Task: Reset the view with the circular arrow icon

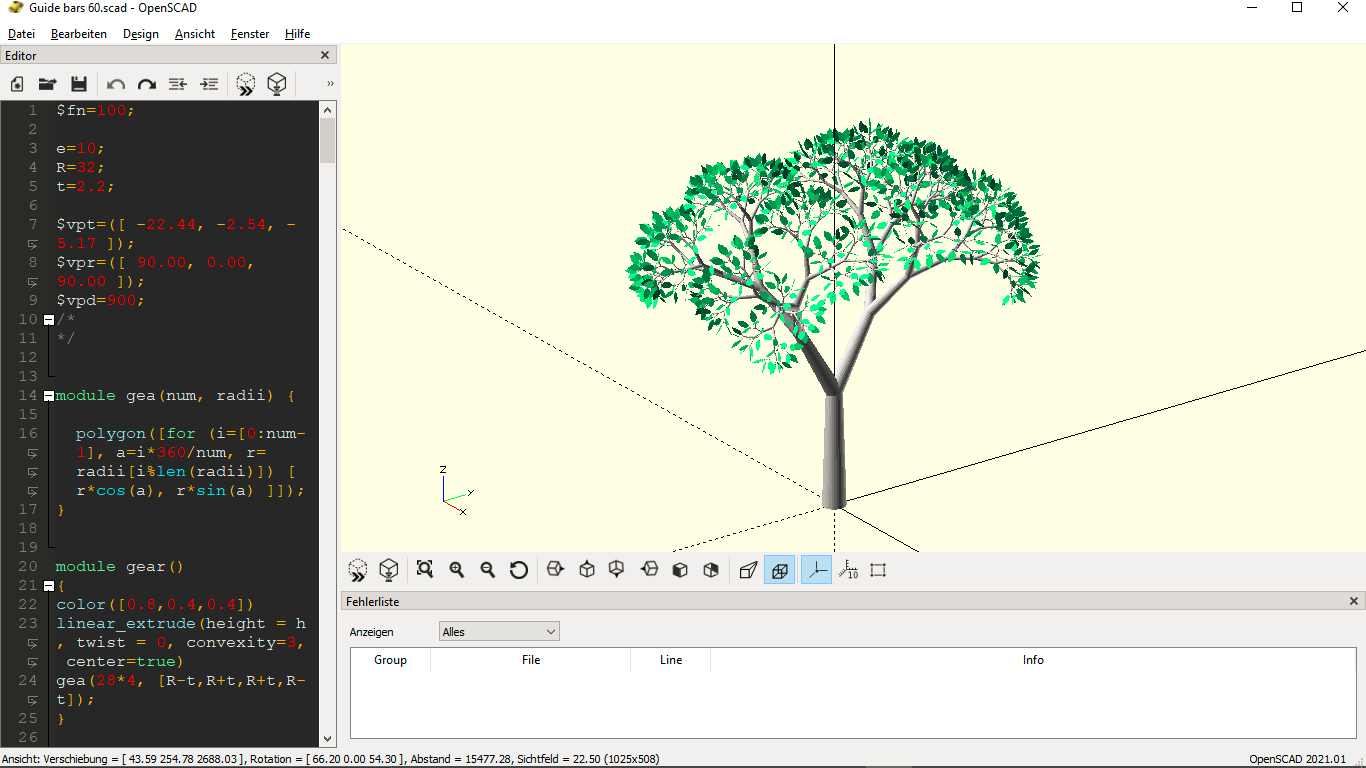Action: (518, 570)
